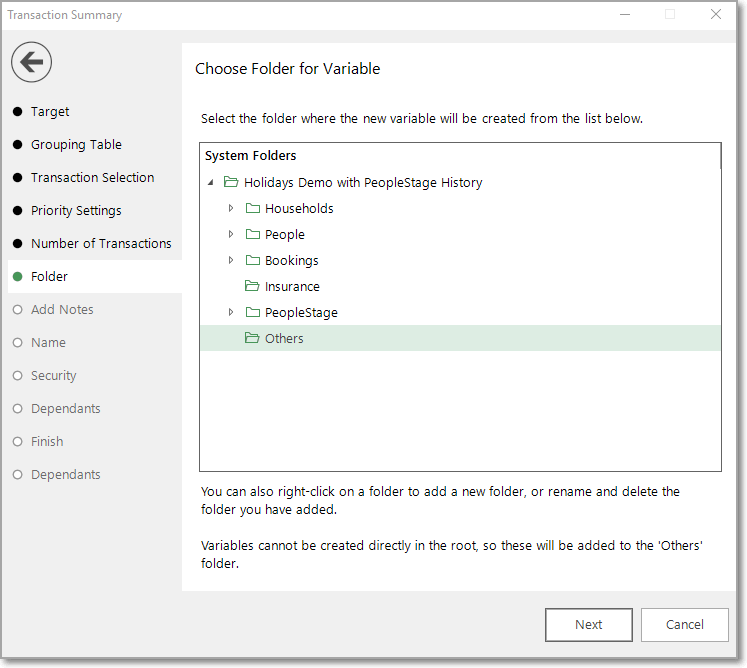Open the Priority Settings step

click(x=76, y=211)
